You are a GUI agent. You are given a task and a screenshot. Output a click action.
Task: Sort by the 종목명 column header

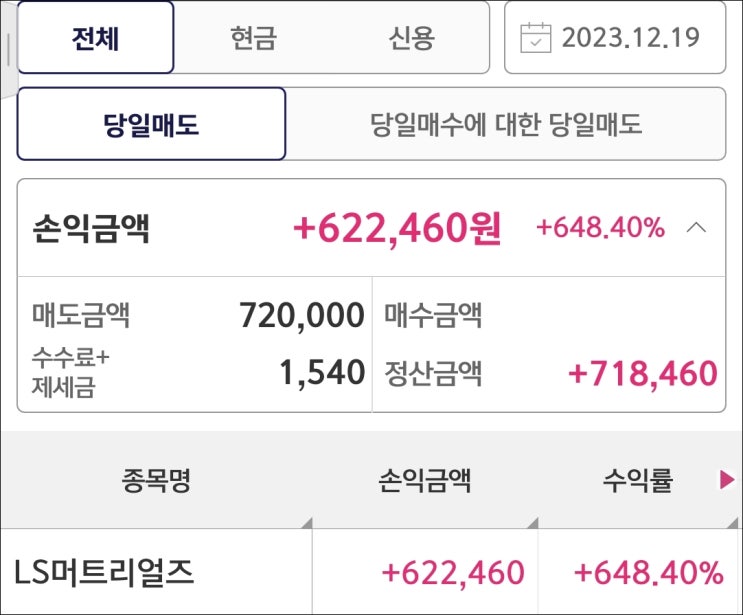pyautogui.click(x=157, y=481)
